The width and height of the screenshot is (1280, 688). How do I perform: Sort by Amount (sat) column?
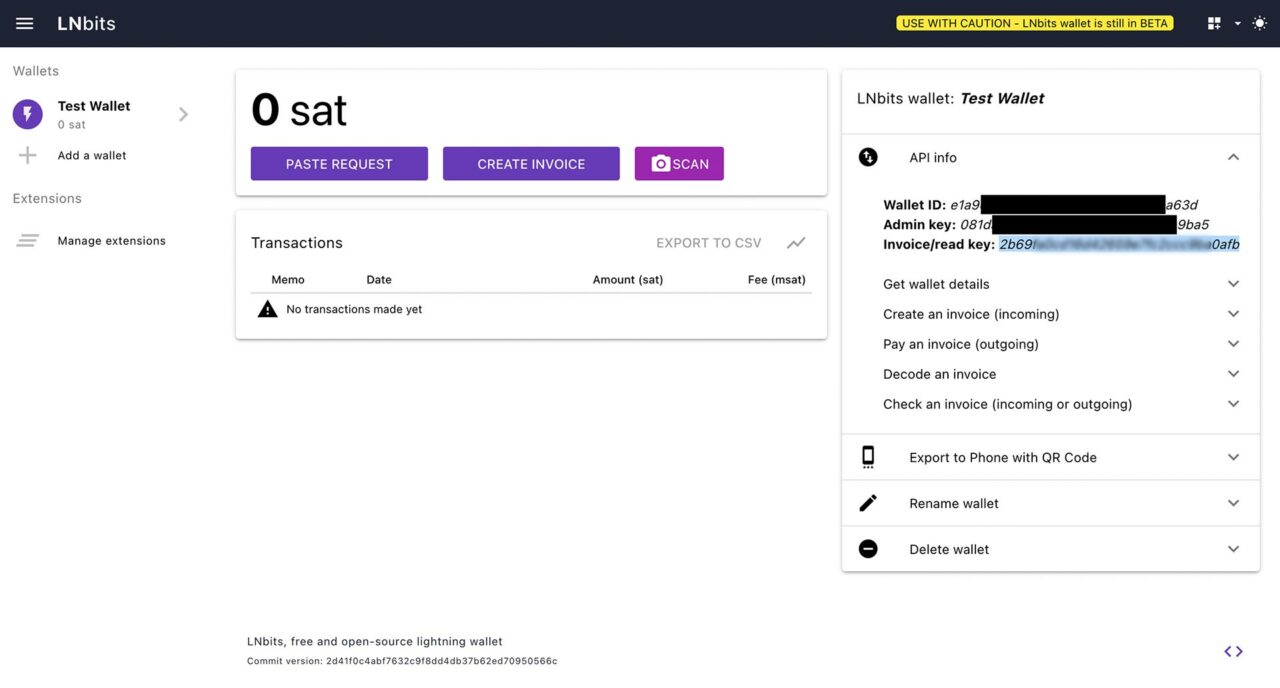point(628,279)
